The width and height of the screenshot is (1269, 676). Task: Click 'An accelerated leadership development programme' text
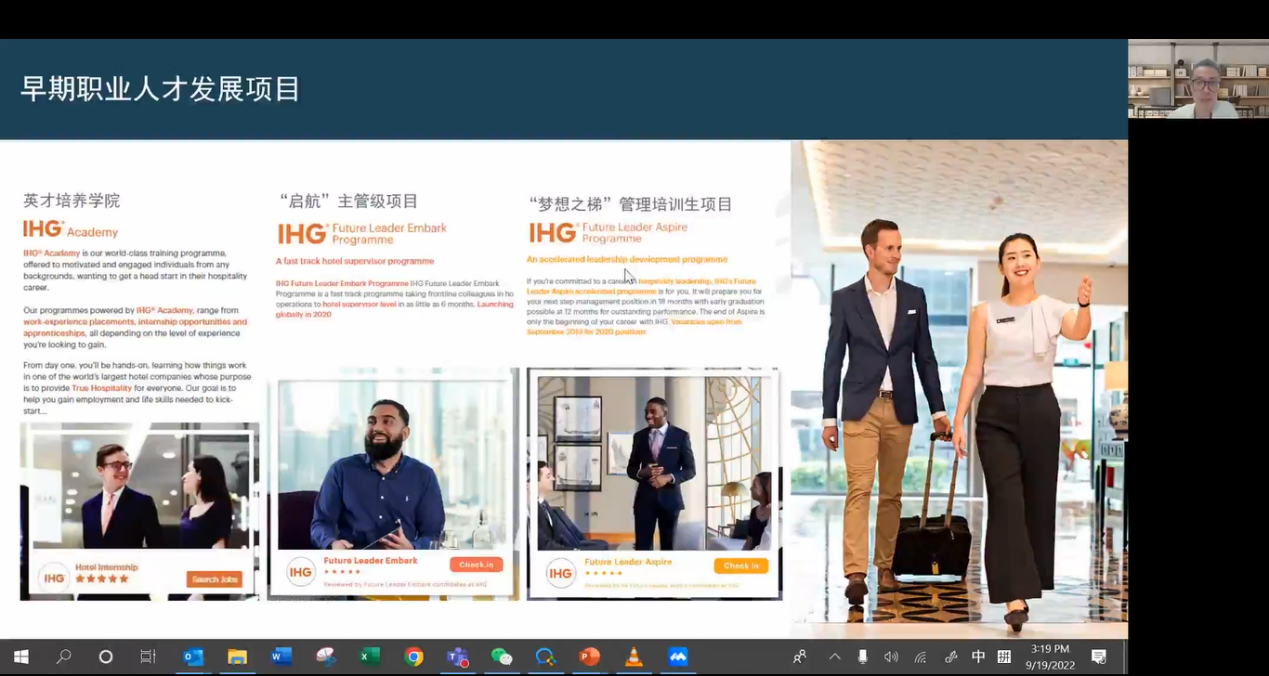627,259
